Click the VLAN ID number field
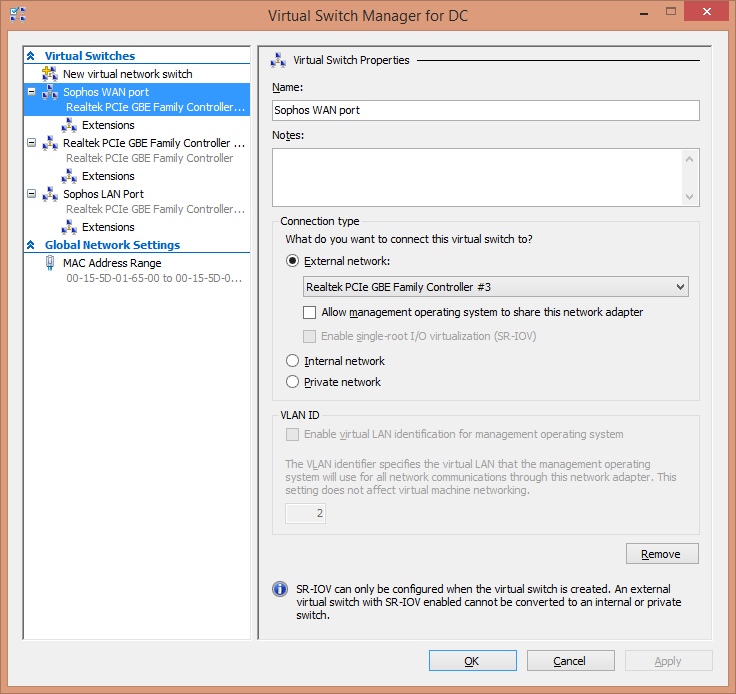This screenshot has width=736, height=694. click(x=306, y=513)
